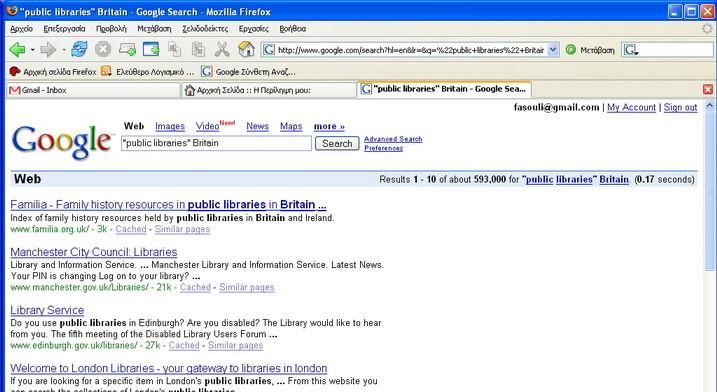The width and height of the screenshot is (717, 392).
Task: Open the Maps search link
Action: click(x=291, y=126)
